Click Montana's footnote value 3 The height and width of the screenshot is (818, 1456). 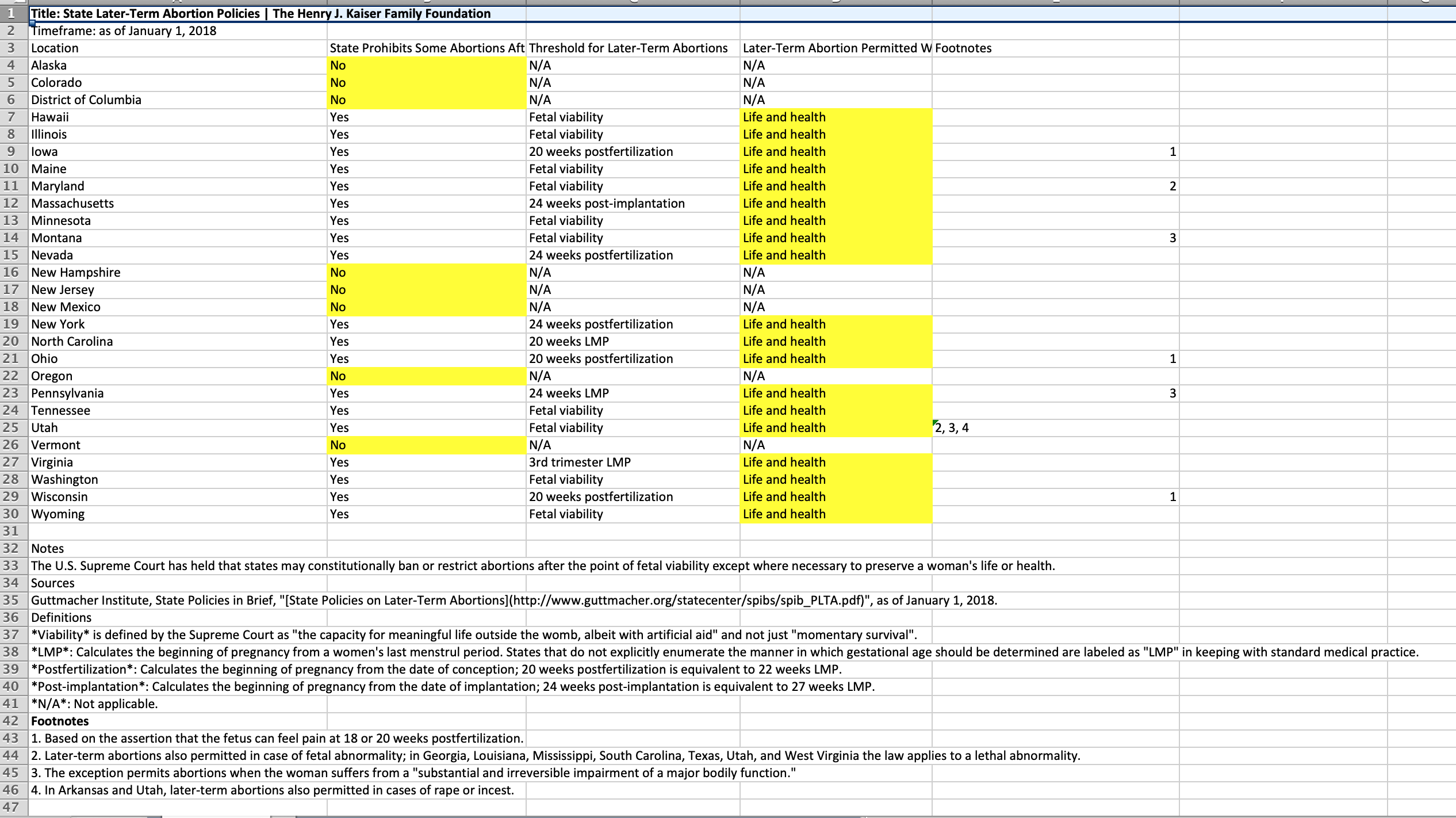click(x=1055, y=238)
